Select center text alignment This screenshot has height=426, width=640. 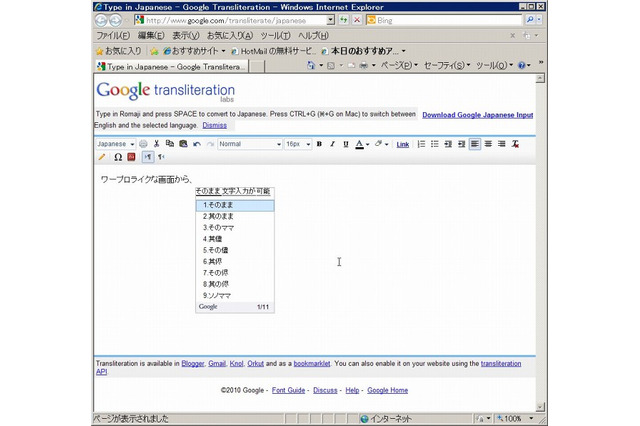point(488,144)
